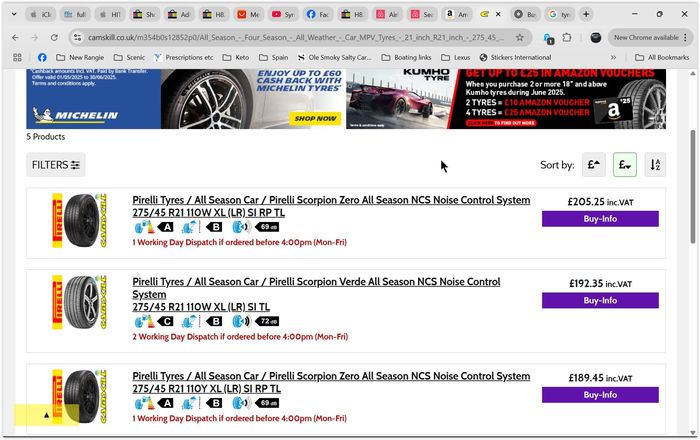Sort products alphabetically A to Z
Image resolution: width=700 pixels, height=440 pixels.
pyautogui.click(x=655, y=165)
